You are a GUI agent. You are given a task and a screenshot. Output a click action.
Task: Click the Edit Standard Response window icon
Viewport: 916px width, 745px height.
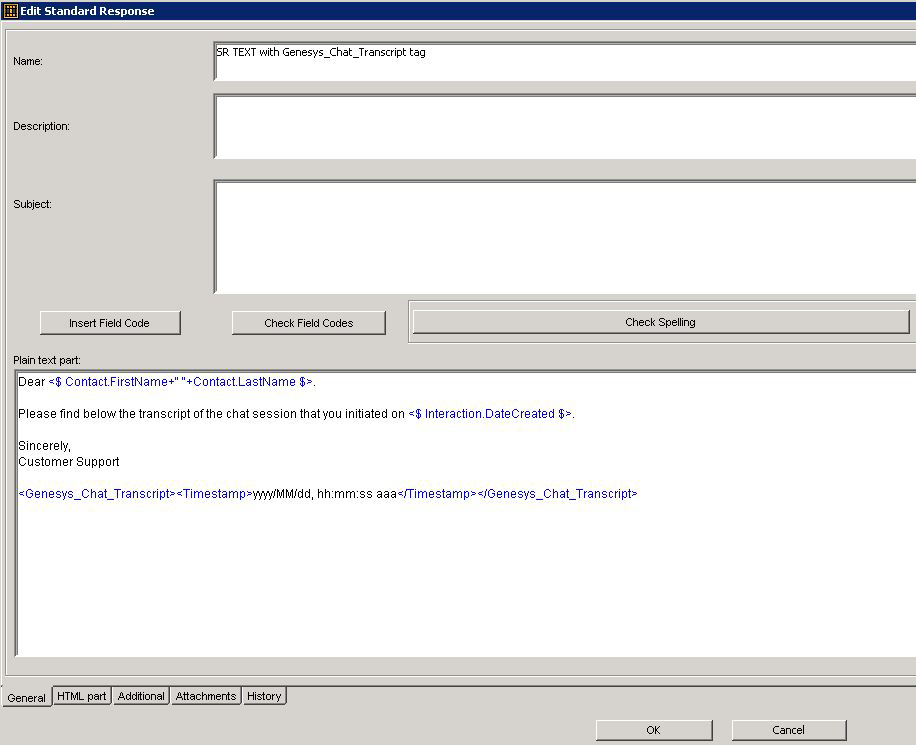click(11, 11)
